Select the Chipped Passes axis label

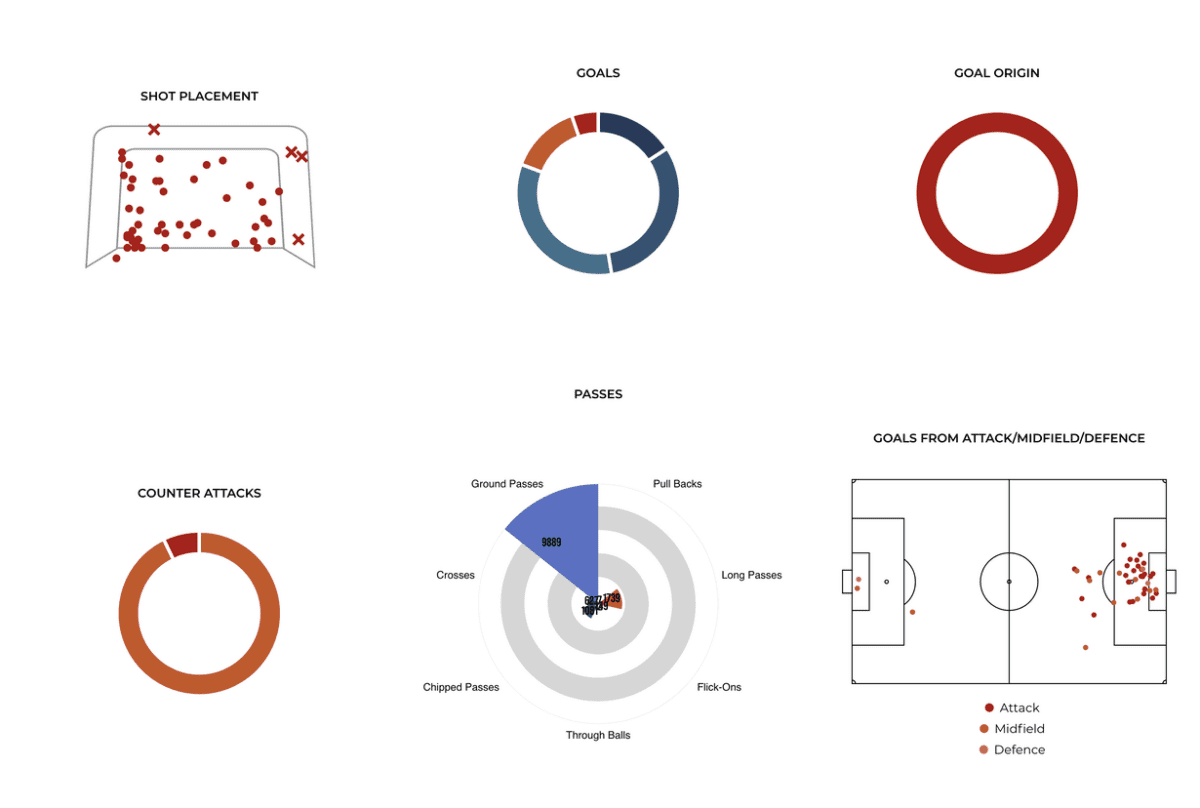point(461,687)
